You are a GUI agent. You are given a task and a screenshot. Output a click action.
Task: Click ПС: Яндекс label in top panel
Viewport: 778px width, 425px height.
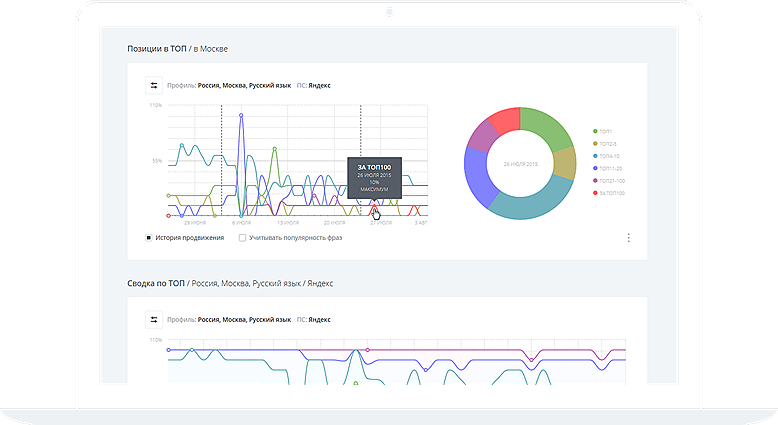pyautogui.click(x=314, y=85)
